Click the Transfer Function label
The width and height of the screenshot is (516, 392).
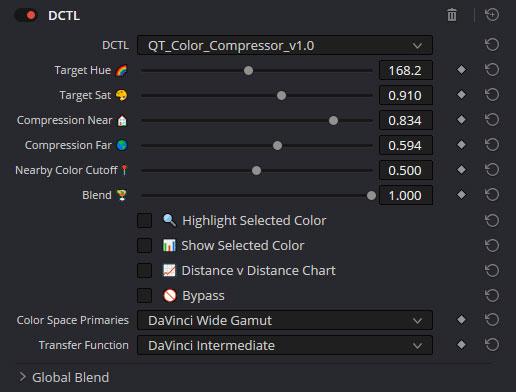click(x=84, y=345)
